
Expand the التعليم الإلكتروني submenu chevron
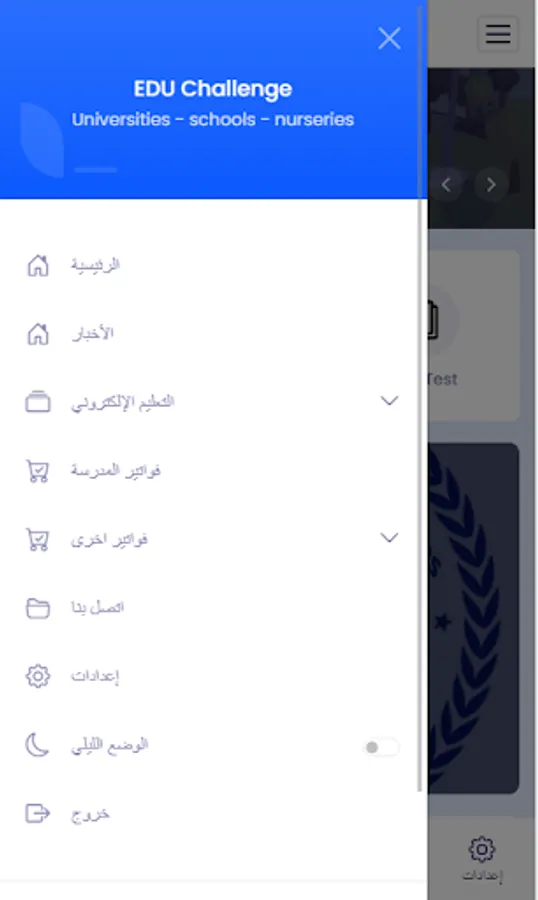(389, 401)
